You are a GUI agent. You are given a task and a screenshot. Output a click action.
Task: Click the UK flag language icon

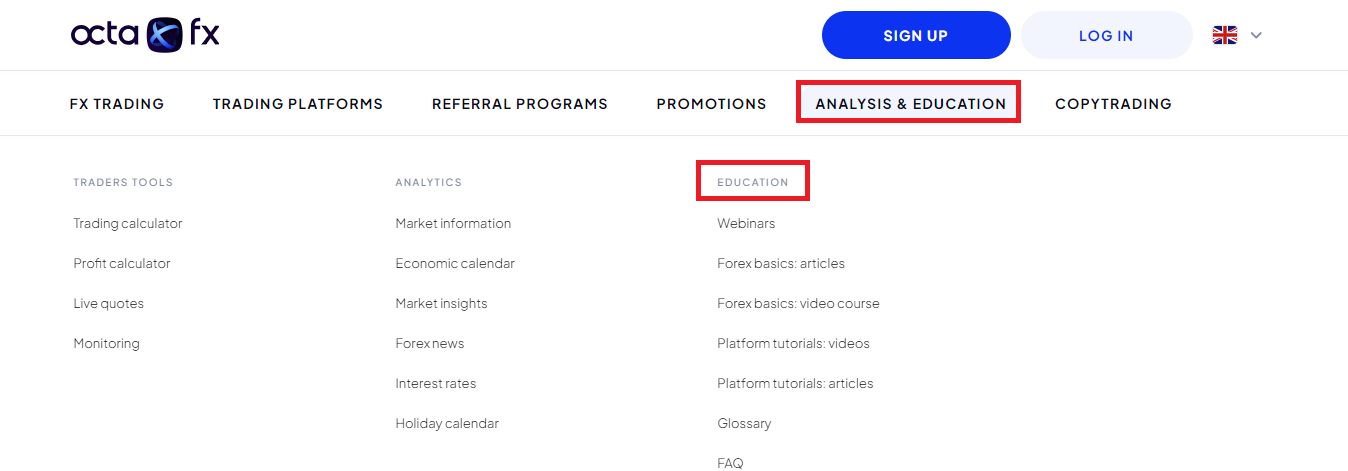click(x=1225, y=35)
